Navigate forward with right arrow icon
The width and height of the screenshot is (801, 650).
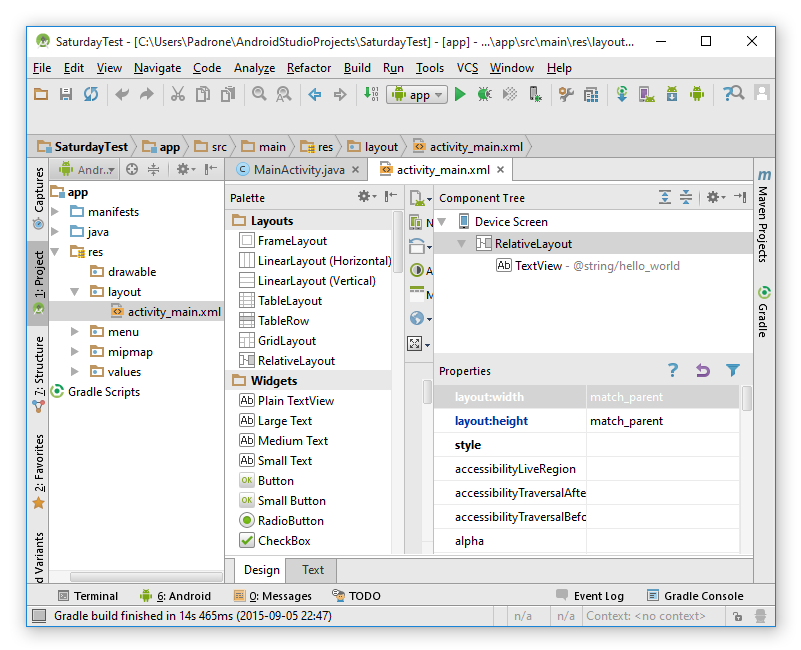340,94
